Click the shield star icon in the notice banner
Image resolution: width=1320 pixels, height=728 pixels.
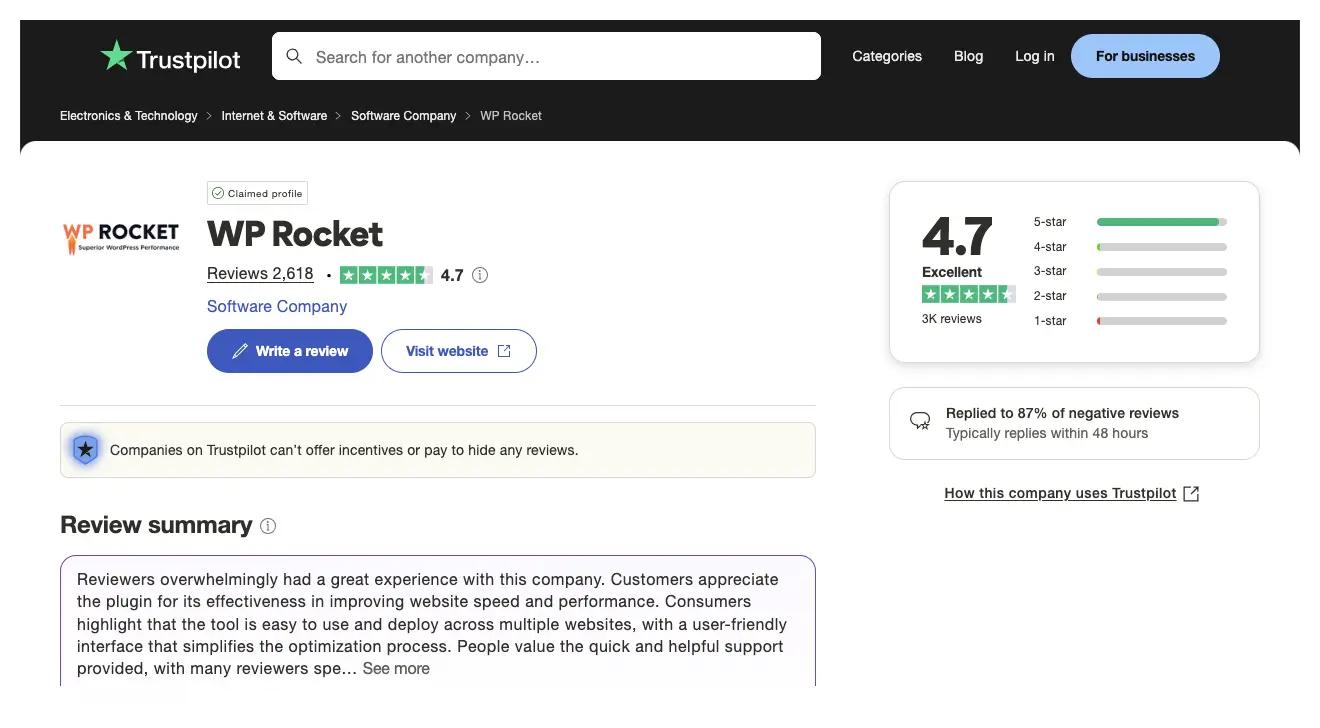pos(85,450)
